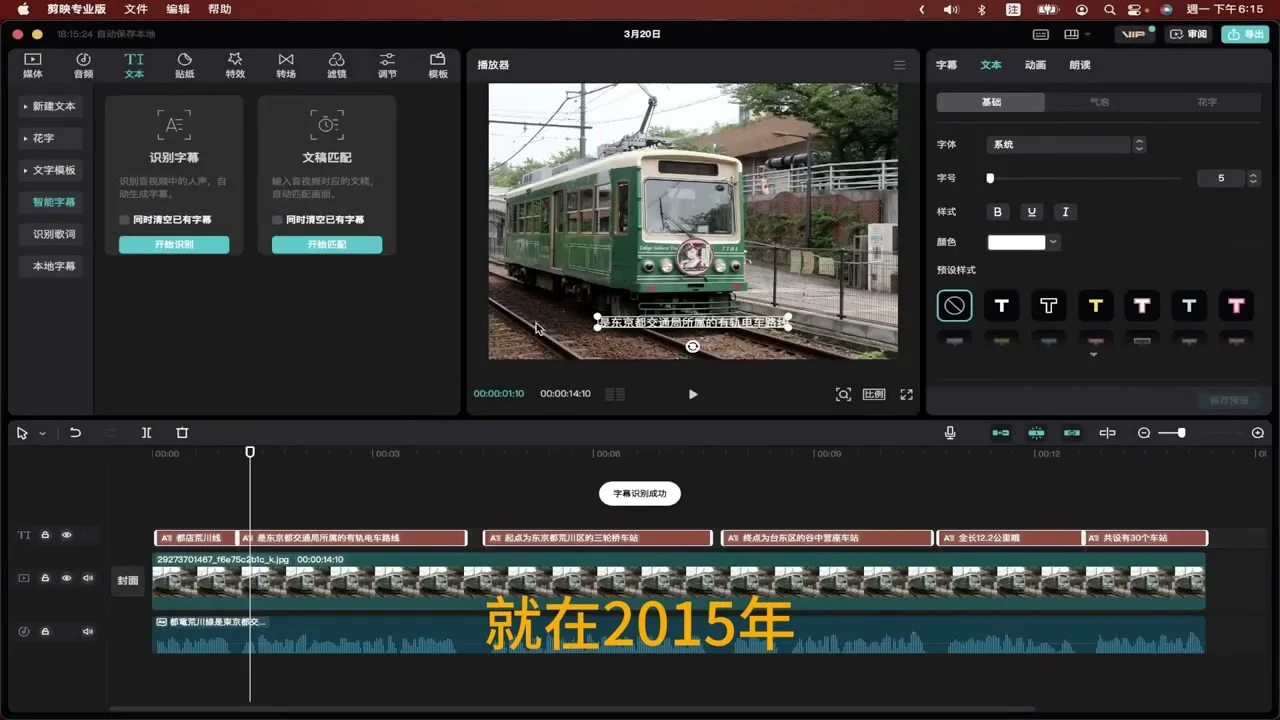Image resolution: width=1280 pixels, height=720 pixels.
Task: Toggle subtitle track visibility eye icon
Action: pos(67,536)
